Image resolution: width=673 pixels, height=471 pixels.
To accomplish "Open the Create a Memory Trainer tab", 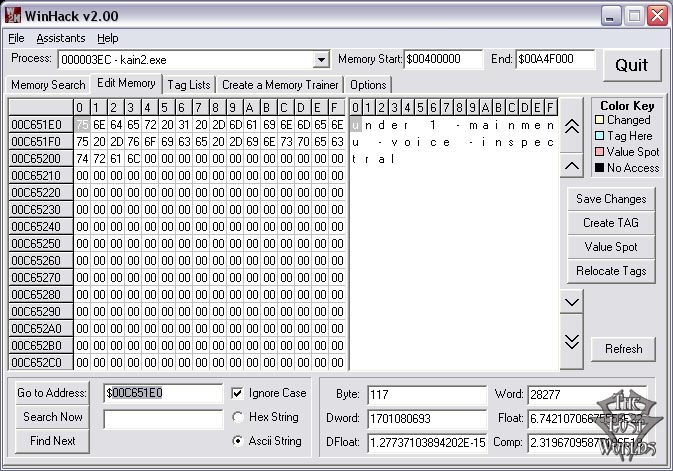I will [x=280, y=85].
